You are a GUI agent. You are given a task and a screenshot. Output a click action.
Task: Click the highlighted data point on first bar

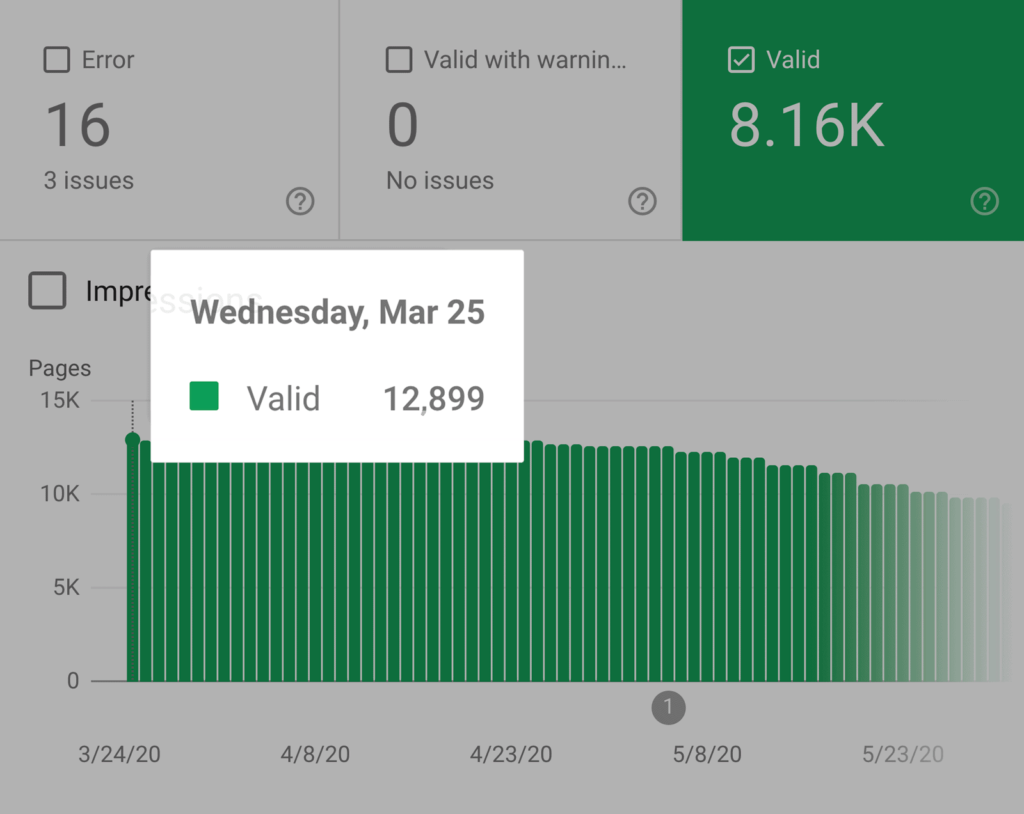(132, 439)
